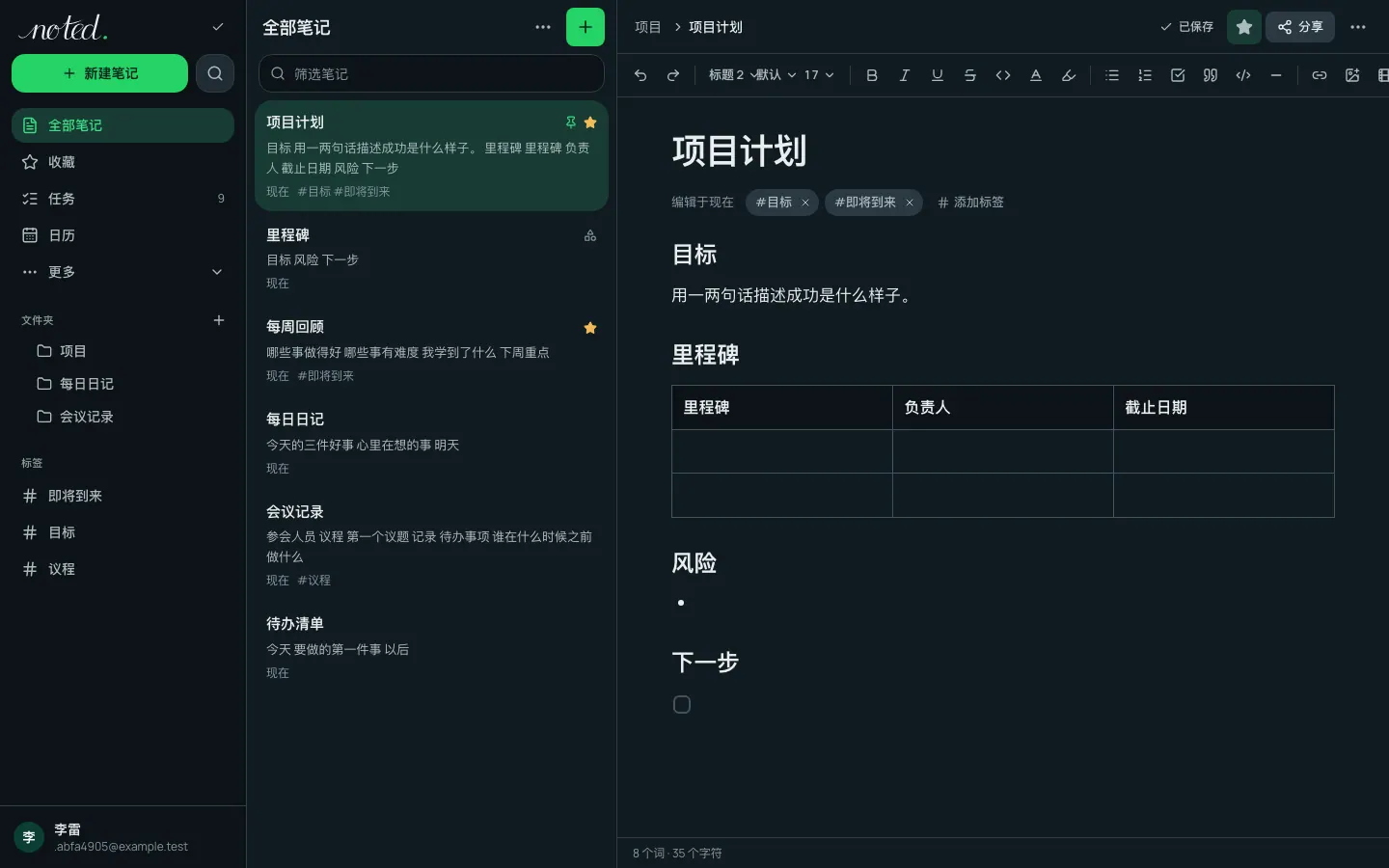Insert a hyperlink

[x=1320, y=75]
